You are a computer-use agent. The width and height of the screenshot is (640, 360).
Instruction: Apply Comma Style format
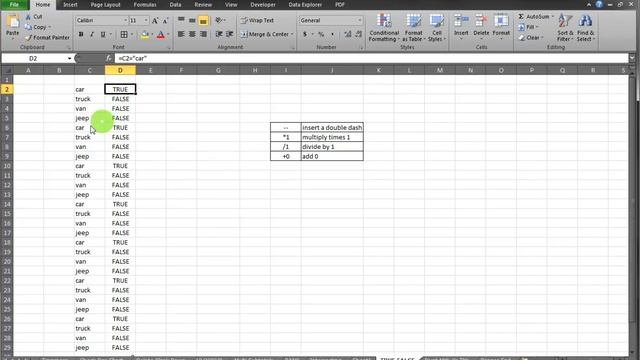(332, 35)
